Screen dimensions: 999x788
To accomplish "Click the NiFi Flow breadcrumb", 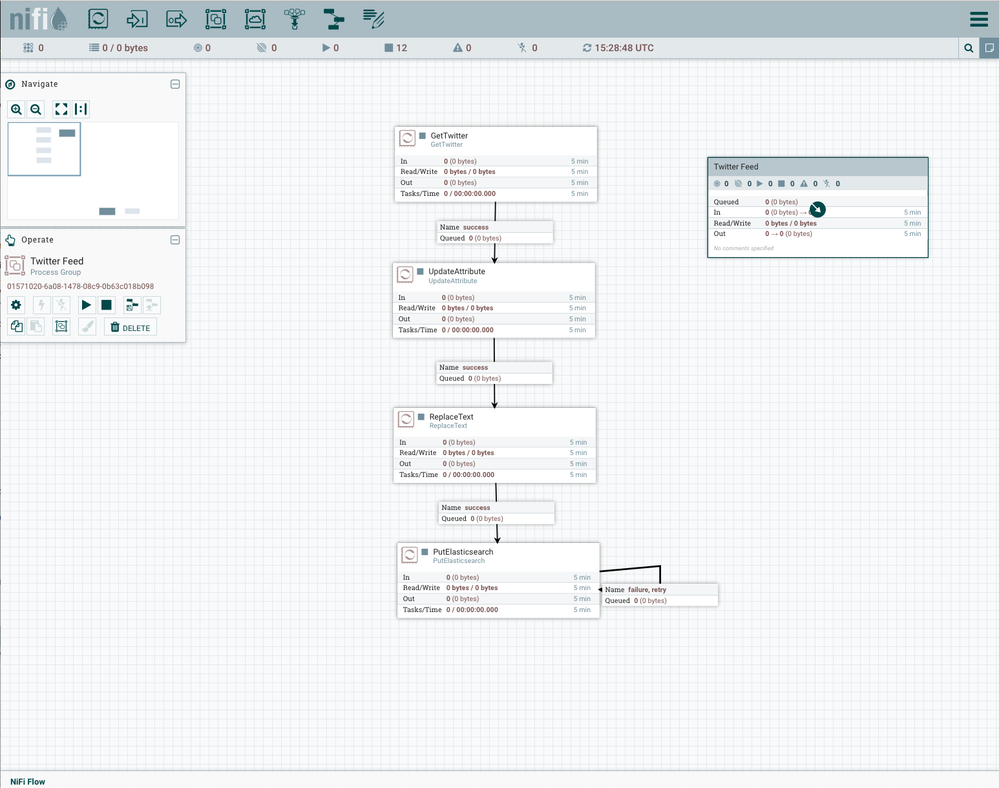I will tap(27, 781).
